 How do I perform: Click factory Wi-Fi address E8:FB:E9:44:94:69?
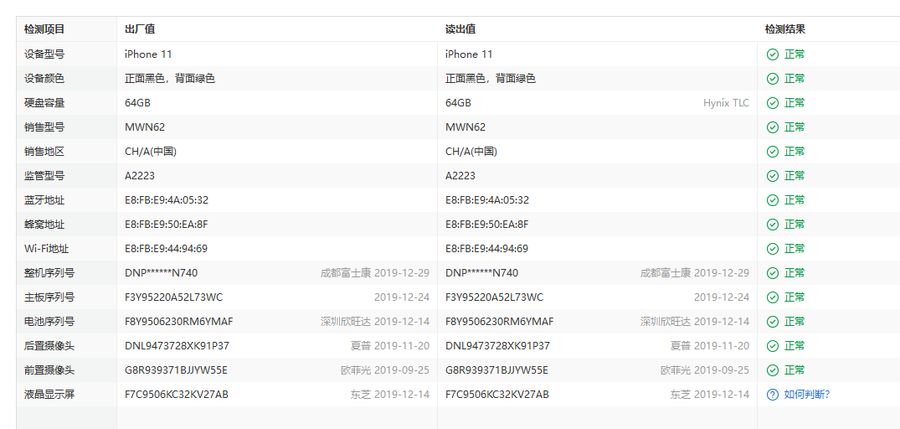click(166, 249)
